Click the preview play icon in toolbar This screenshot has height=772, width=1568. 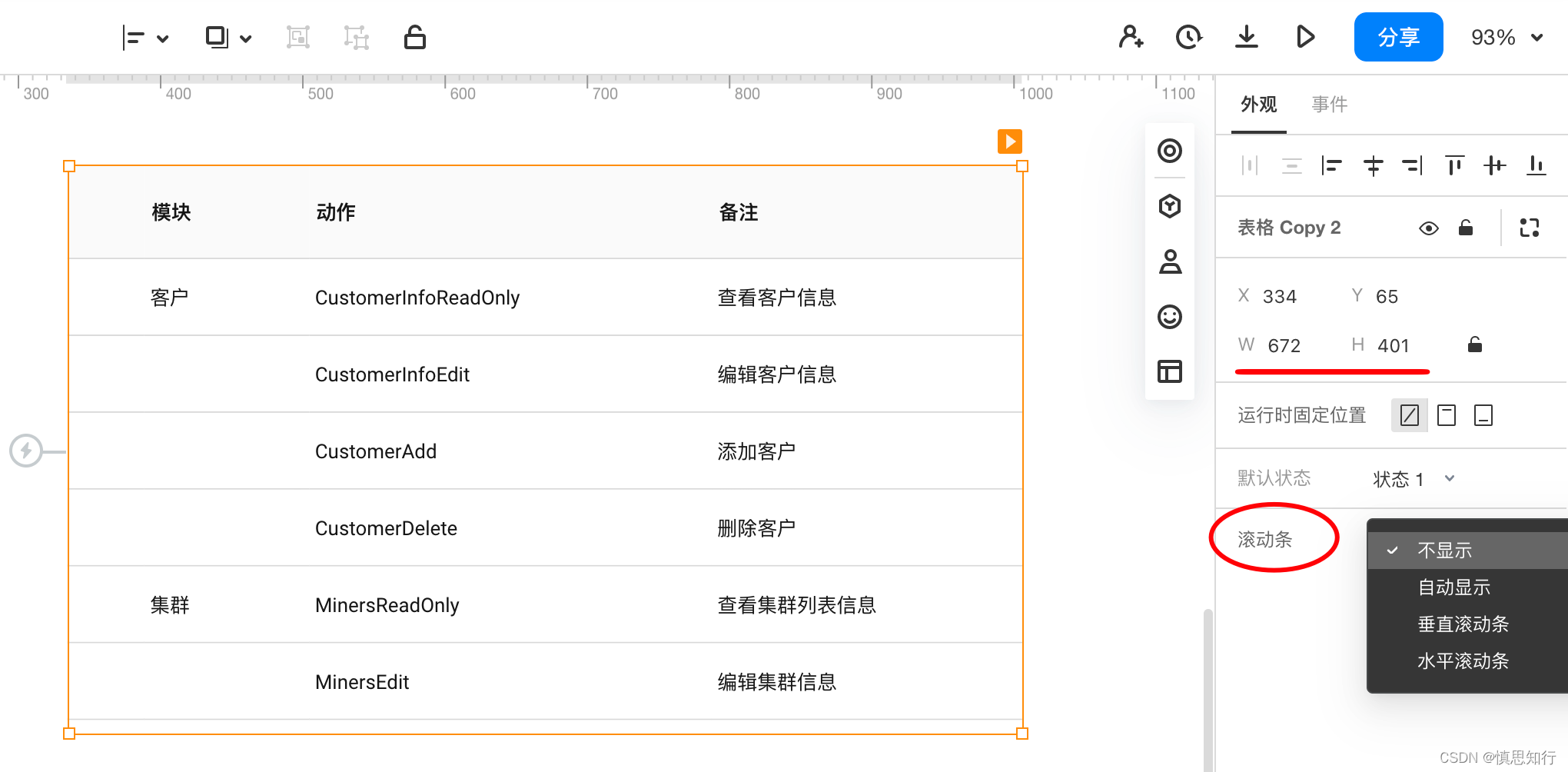(x=1305, y=36)
